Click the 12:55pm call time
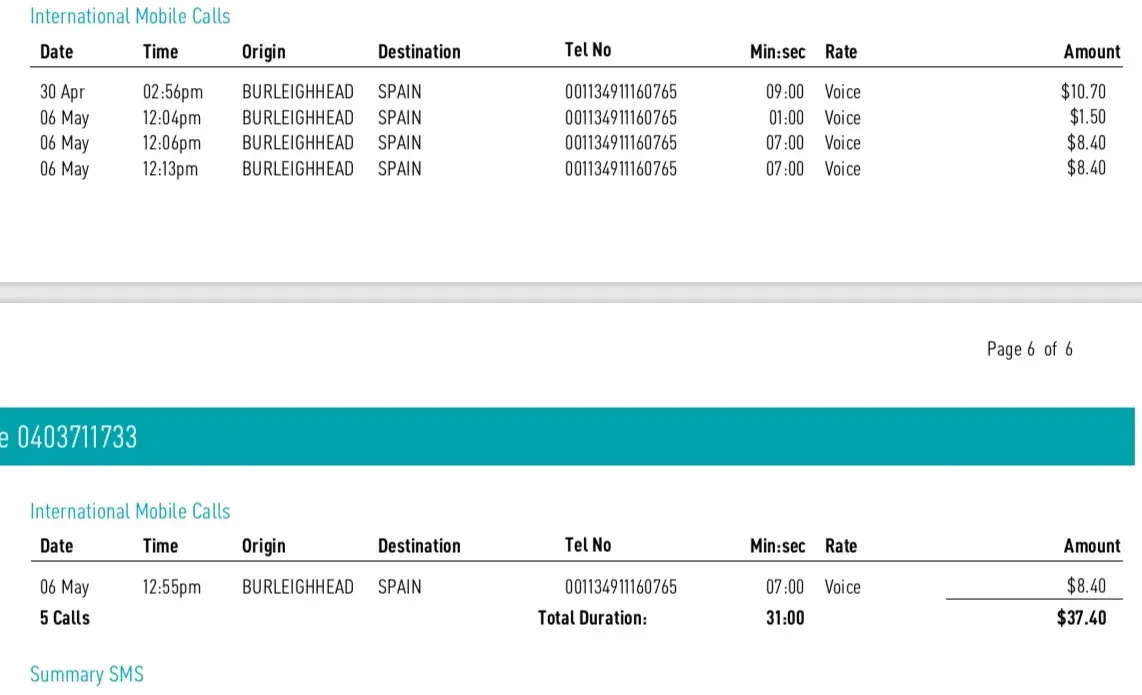 click(x=172, y=587)
